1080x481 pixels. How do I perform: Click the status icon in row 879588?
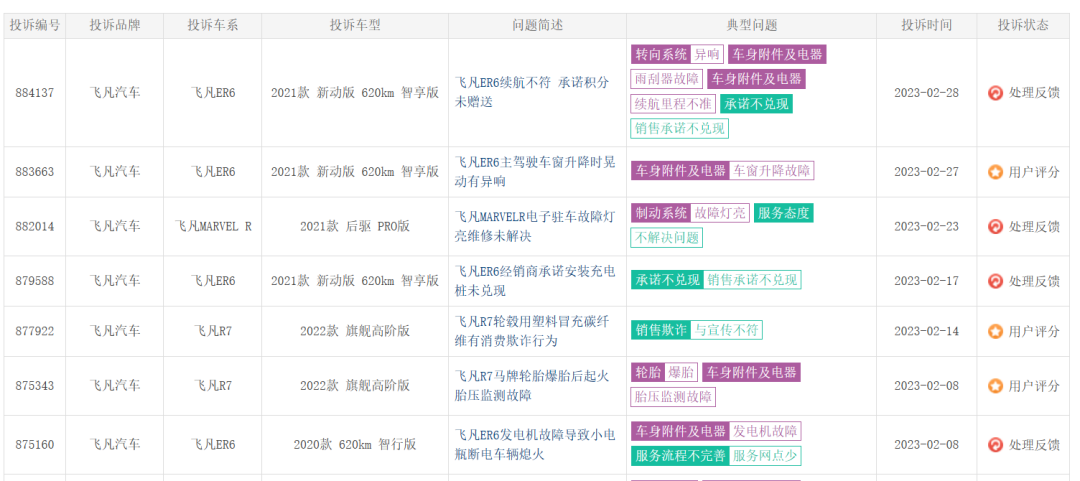coord(995,281)
